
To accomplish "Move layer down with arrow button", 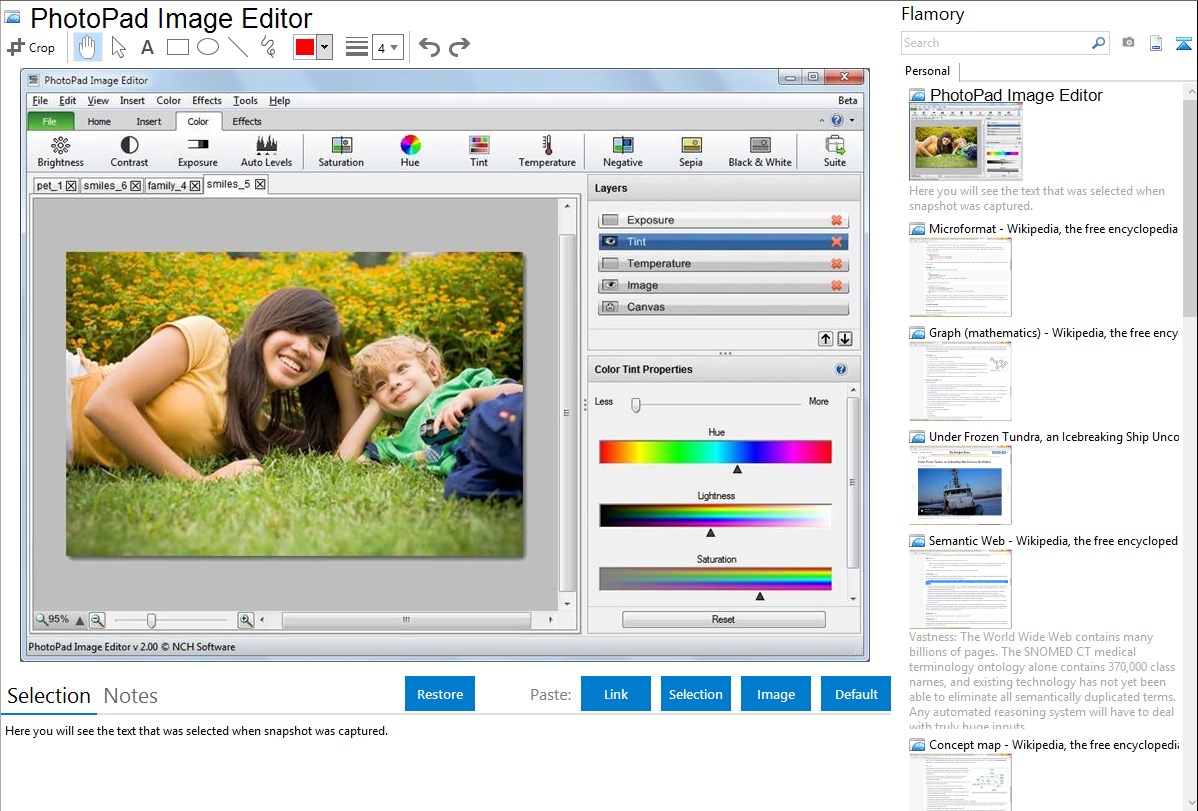I will point(844,339).
